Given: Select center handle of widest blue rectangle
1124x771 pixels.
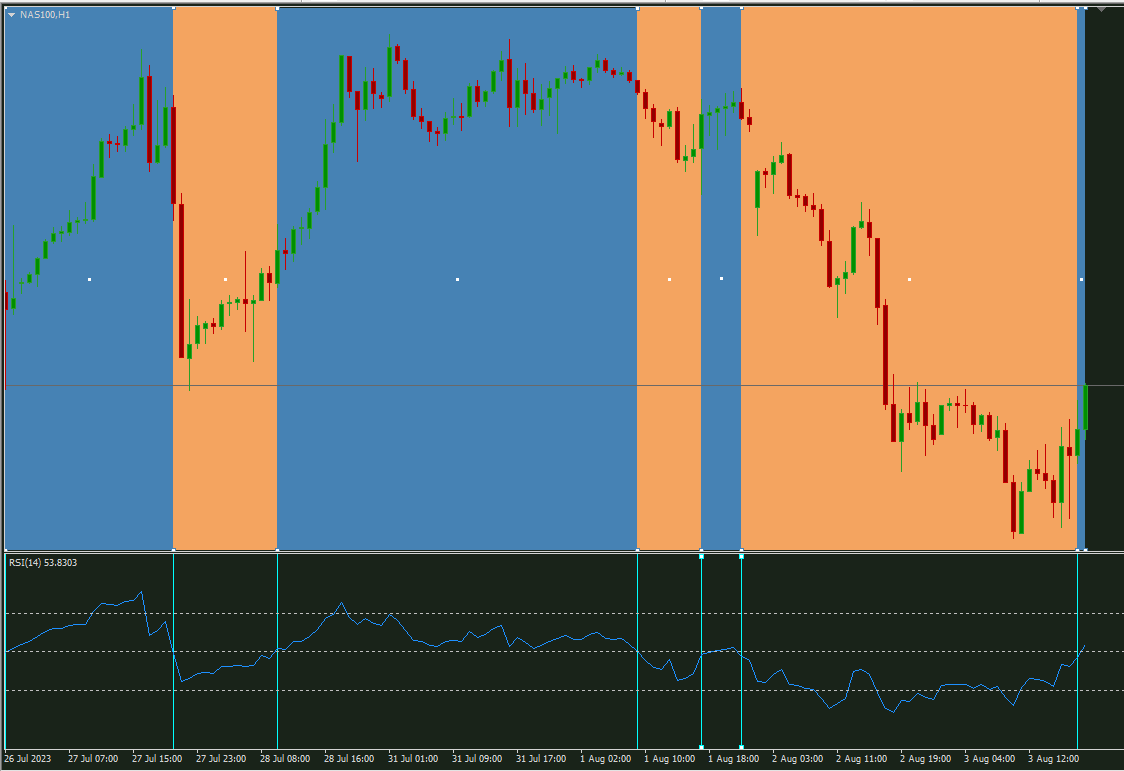Looking at the screenshot, I should pos(457,279).
